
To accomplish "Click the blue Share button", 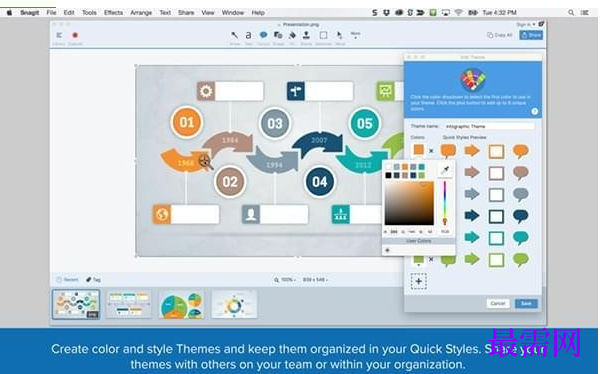I will pos(531,35).
